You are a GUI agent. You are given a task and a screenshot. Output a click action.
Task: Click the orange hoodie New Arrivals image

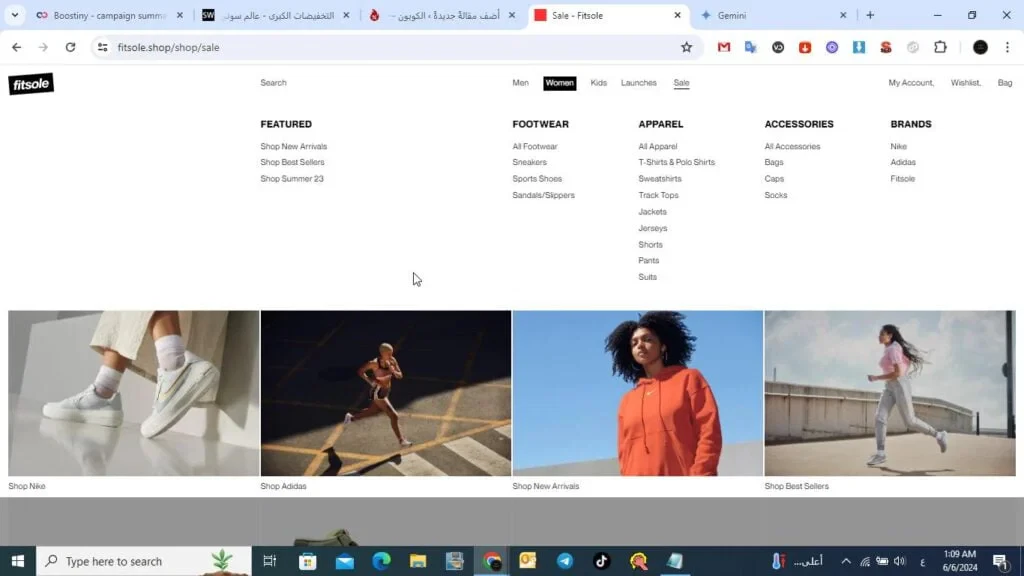click(x=637, y=393)
